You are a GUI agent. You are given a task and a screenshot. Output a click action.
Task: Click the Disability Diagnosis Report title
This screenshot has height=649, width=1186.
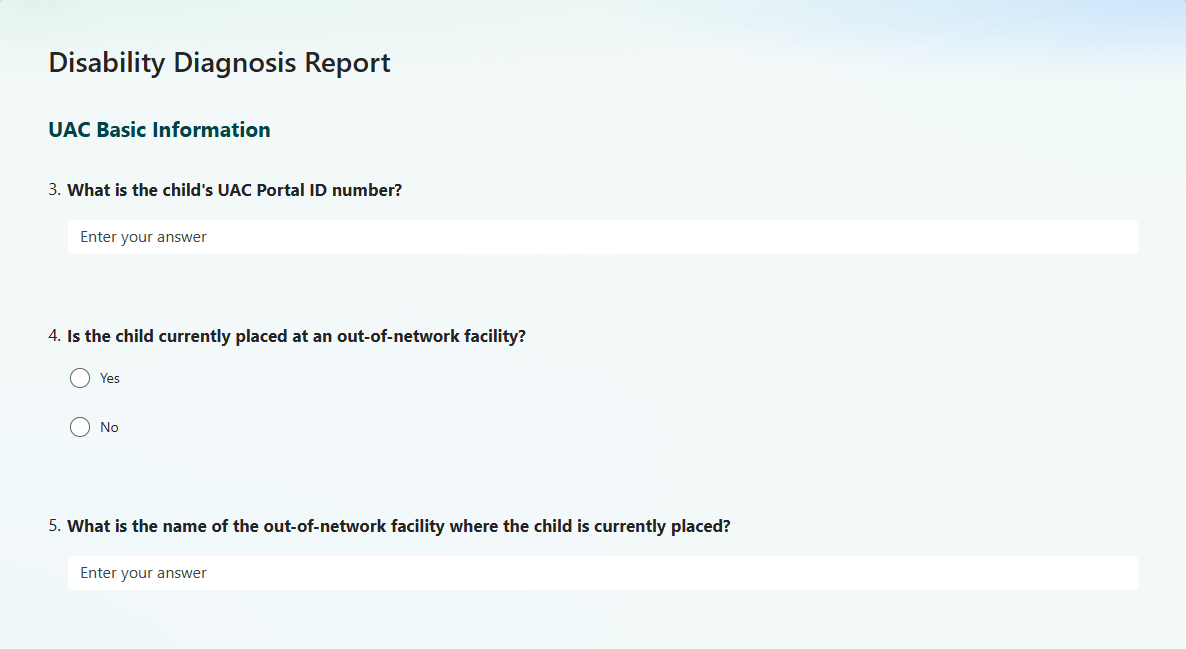point(219,63)
